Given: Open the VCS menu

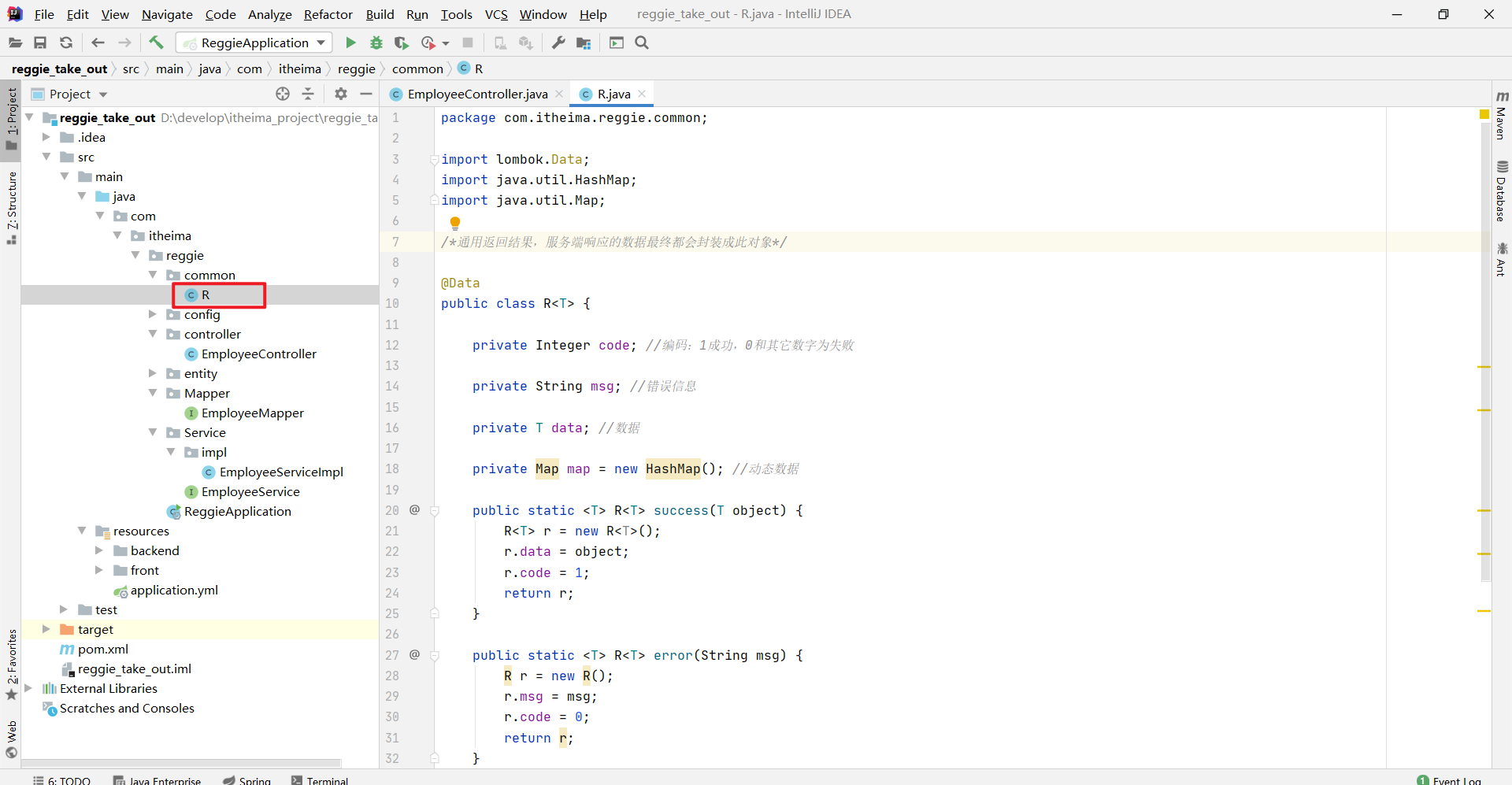Looking at the screenshot, I should click(x=496, y=14).
